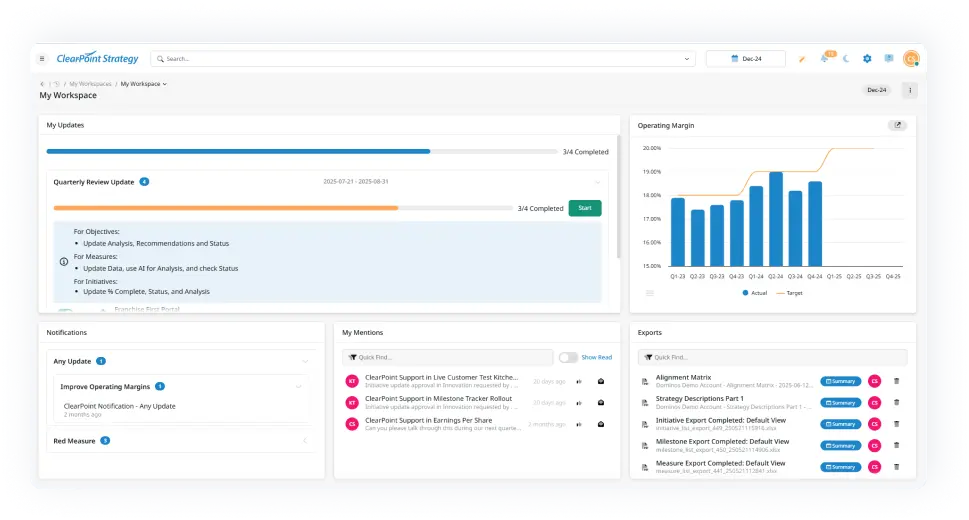Open Summary for Measure Export Completed

(x=840, y=467)
